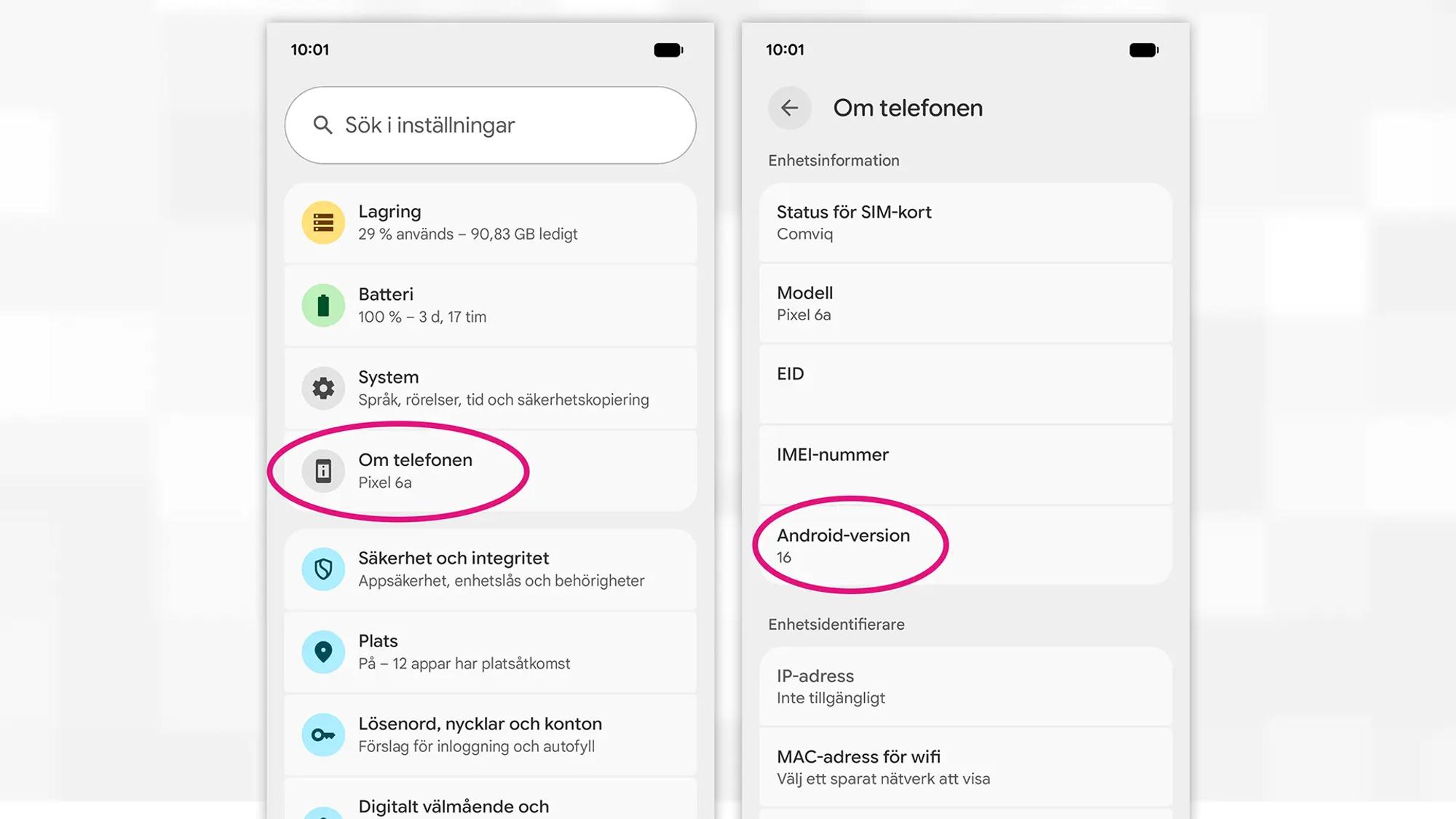Tap battery indicator in left phone status bar
Viewport: 1456px width, 819px height.
coord(668,50)
